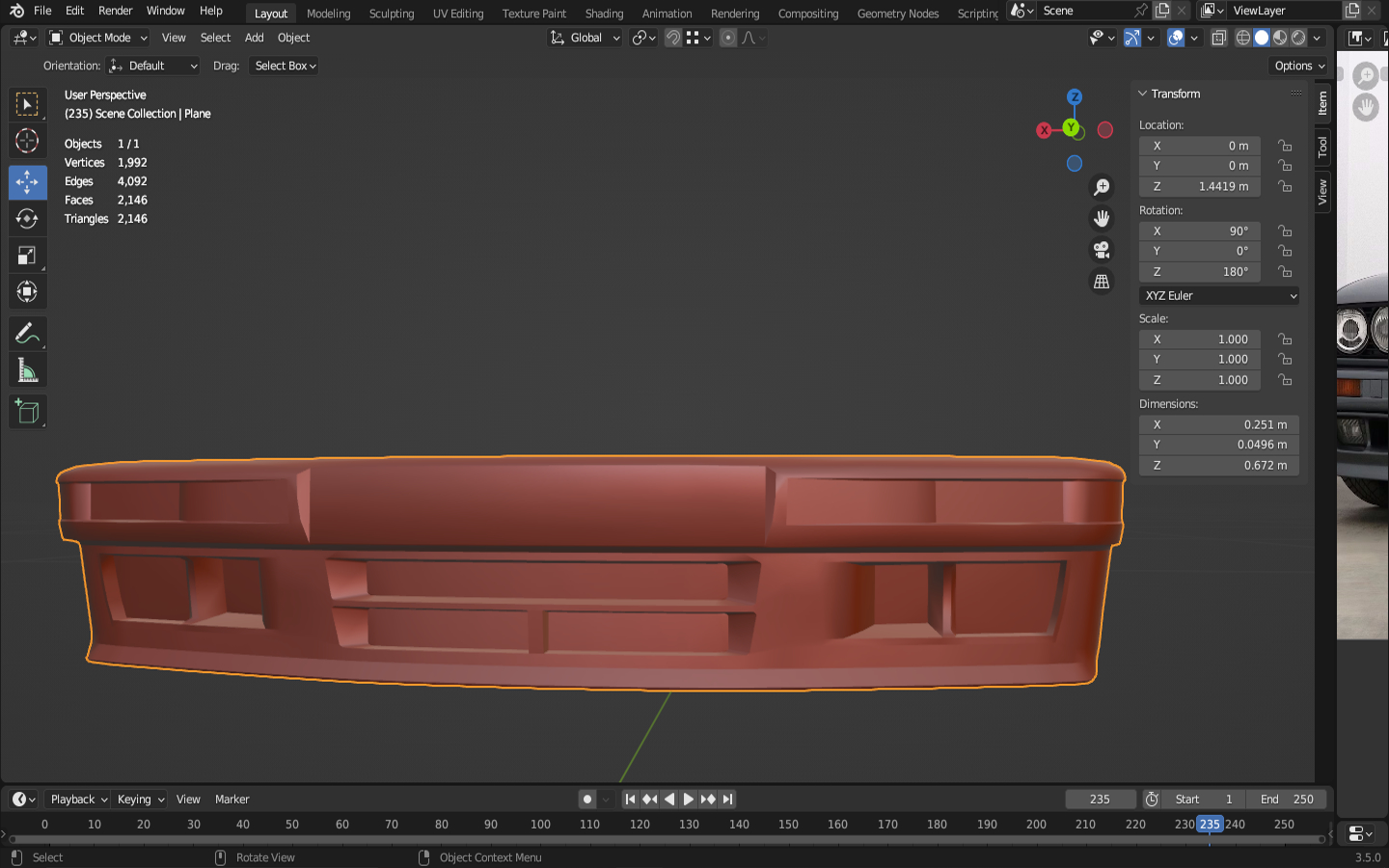
Task: Open the File menu
Action: coord(42,11)
